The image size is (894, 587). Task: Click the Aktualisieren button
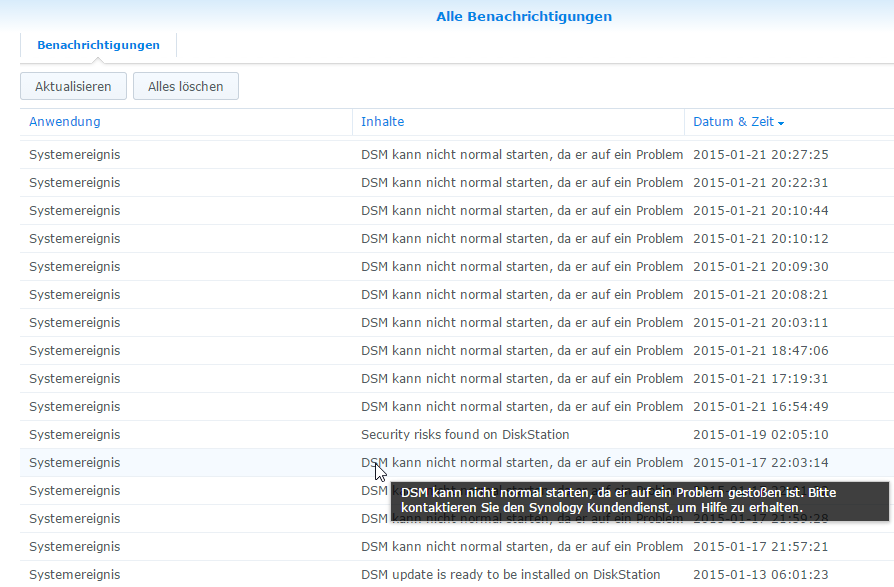73,86
